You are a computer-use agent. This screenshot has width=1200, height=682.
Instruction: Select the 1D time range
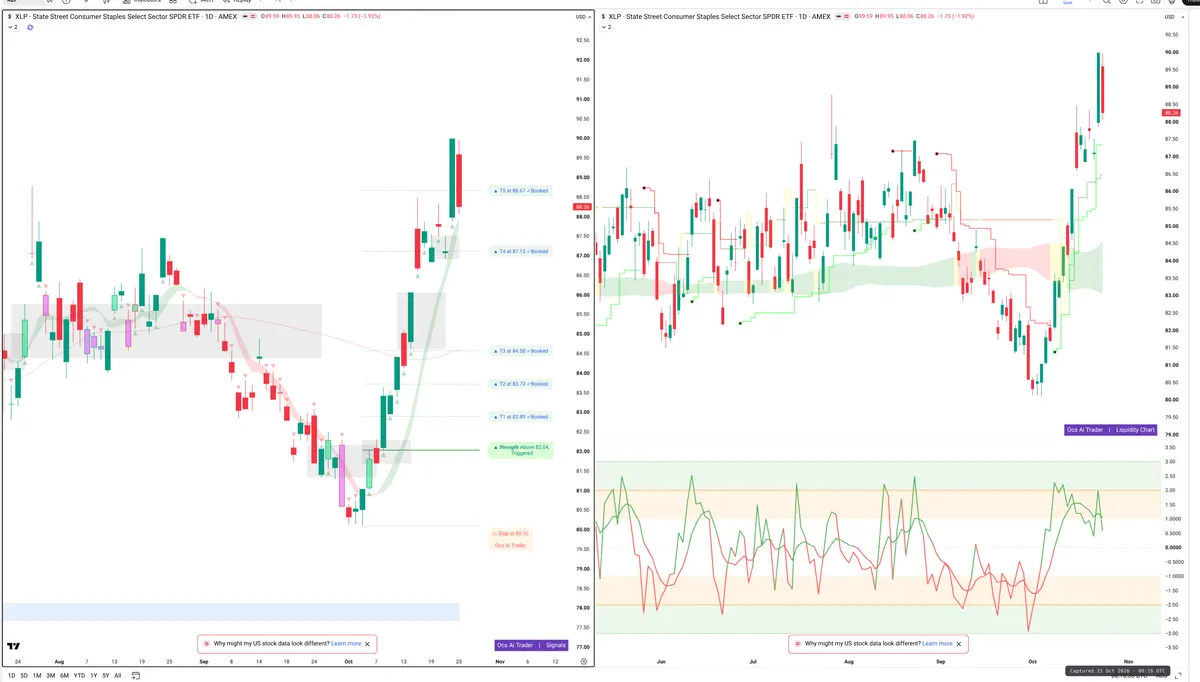coord(10,675)
